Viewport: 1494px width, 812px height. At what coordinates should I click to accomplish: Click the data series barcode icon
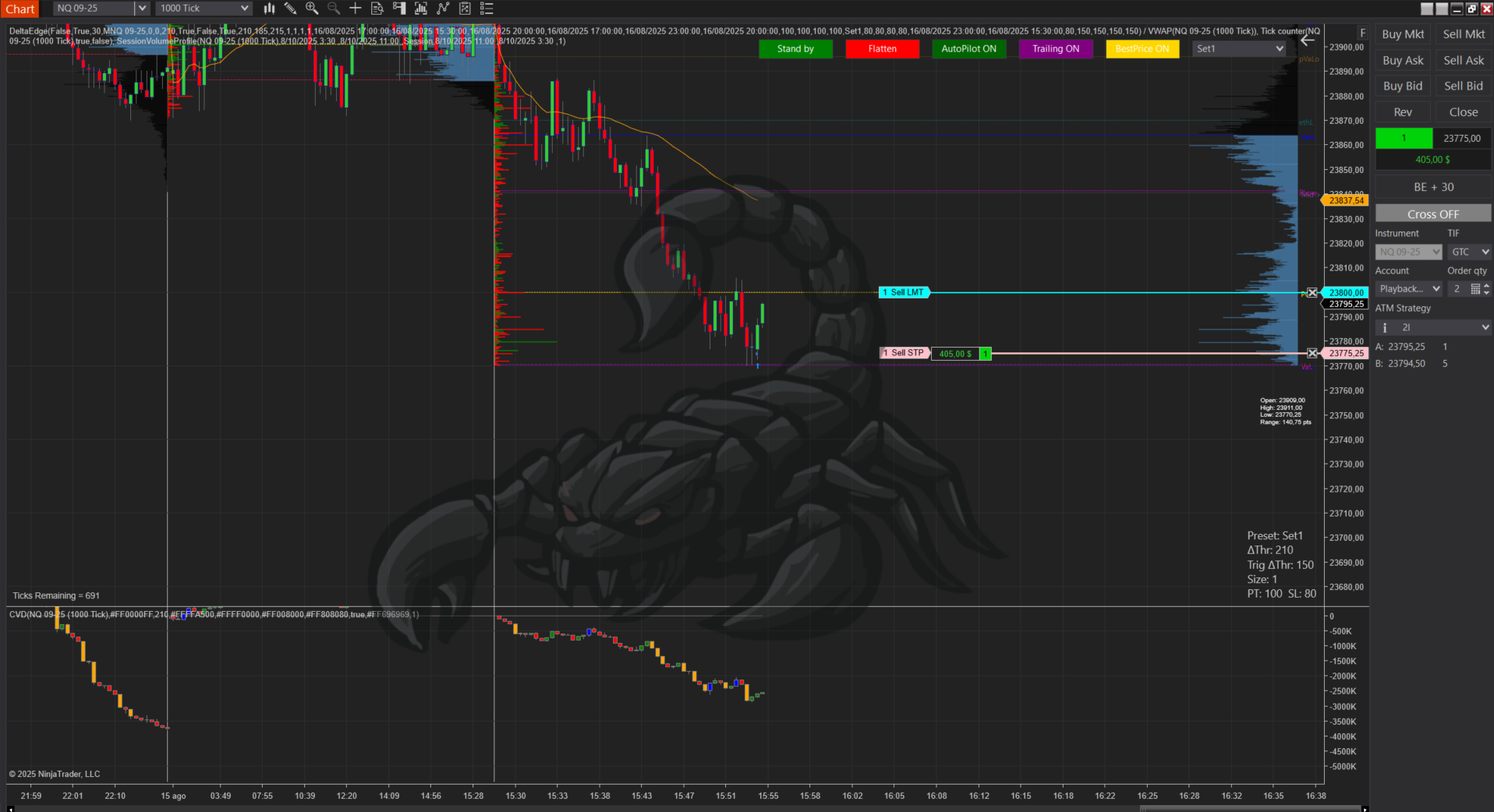[x=421, y=9]
